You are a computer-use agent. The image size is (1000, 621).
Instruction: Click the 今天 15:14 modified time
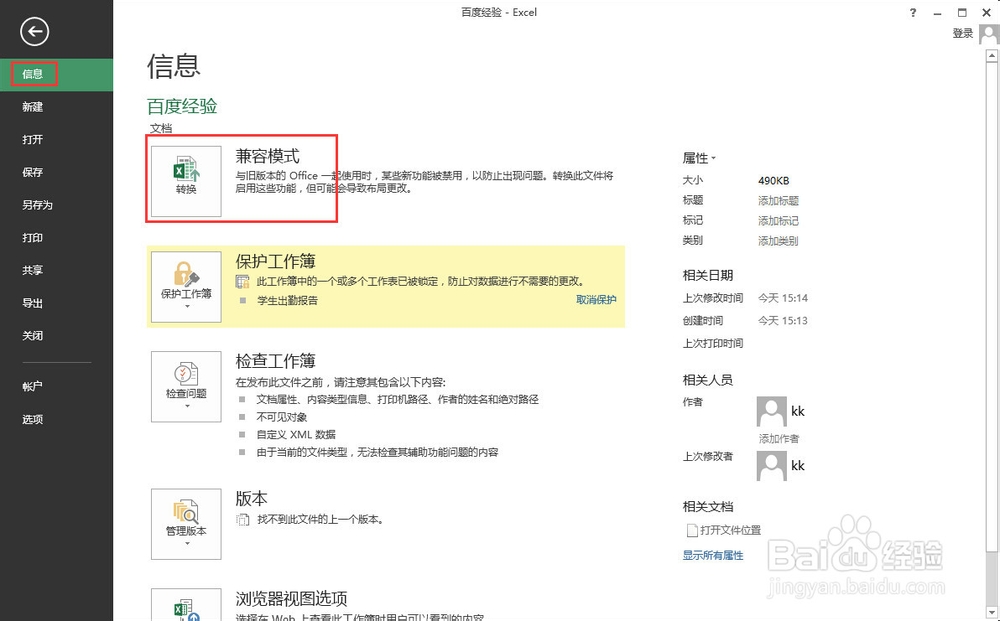tap(783, 298)
